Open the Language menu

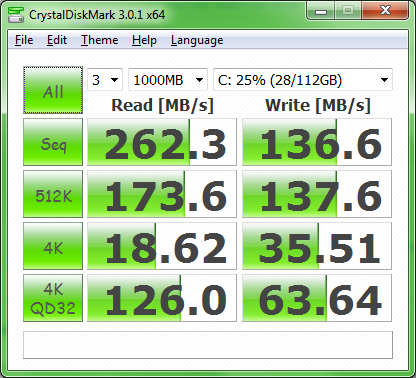tap(197, 40)
